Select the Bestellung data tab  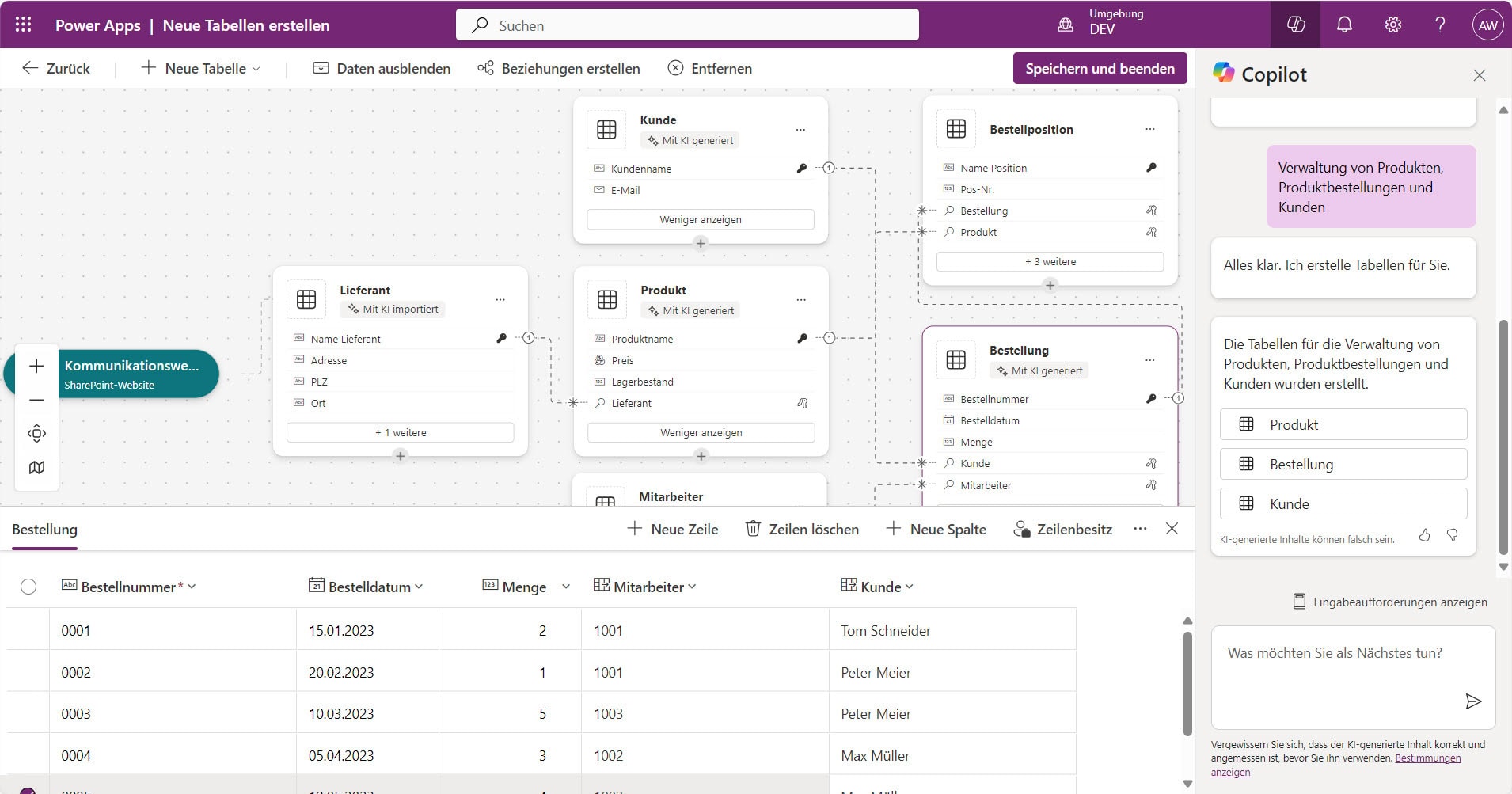pos(44,530)
